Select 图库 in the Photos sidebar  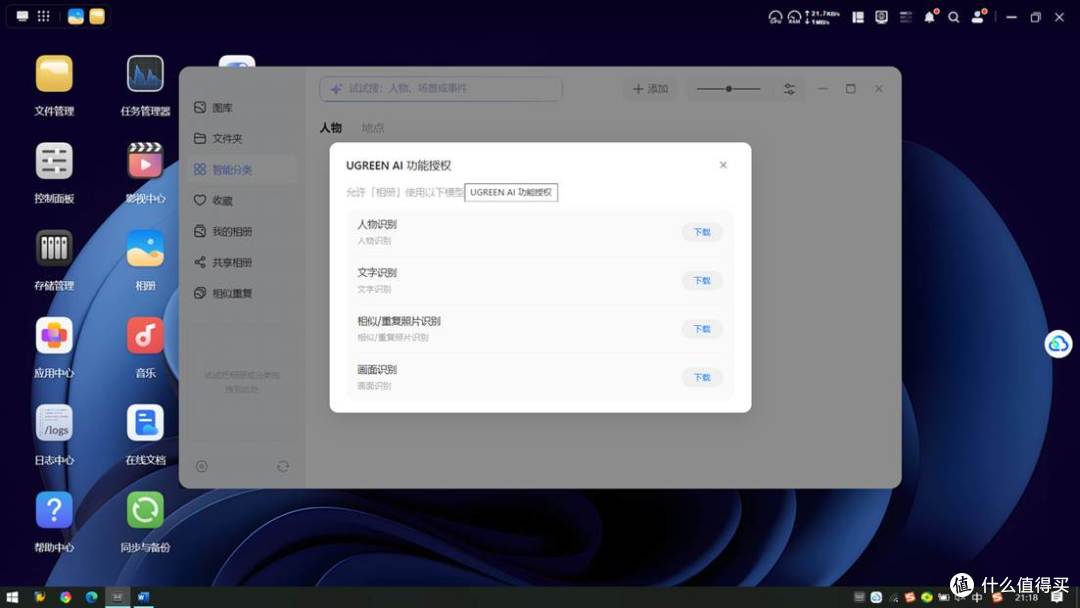242,107
